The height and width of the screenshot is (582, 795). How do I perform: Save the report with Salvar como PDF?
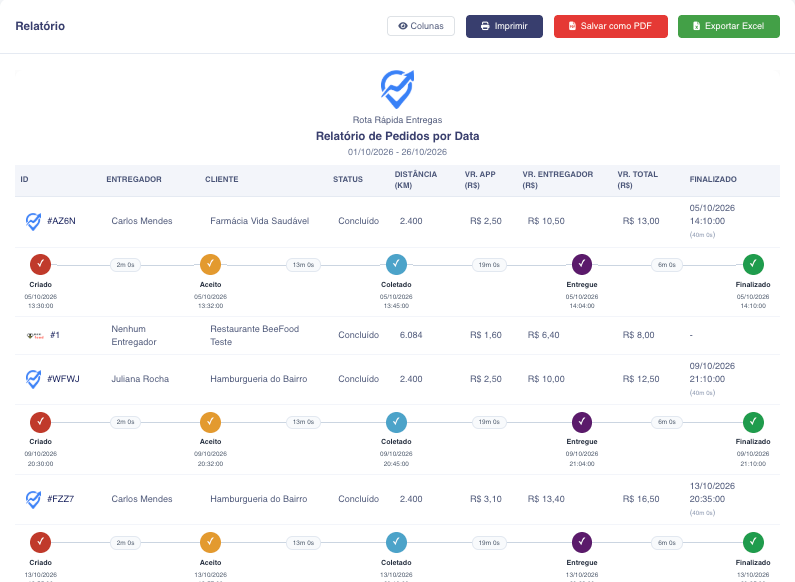[610, 26]
